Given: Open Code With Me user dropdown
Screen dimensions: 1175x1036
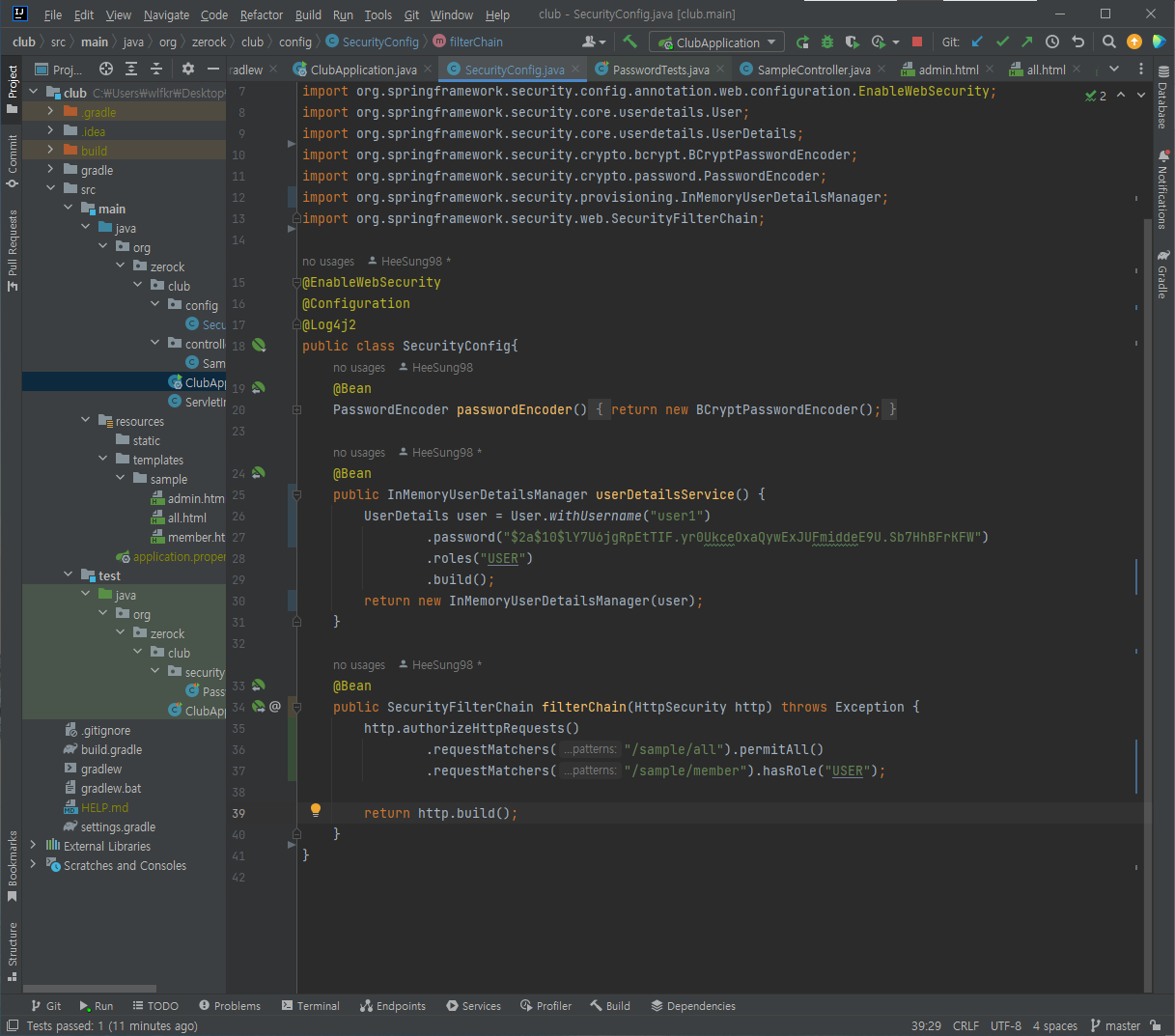Looking at the screenshot, I should pyautogui.click(x=594, y=42).
